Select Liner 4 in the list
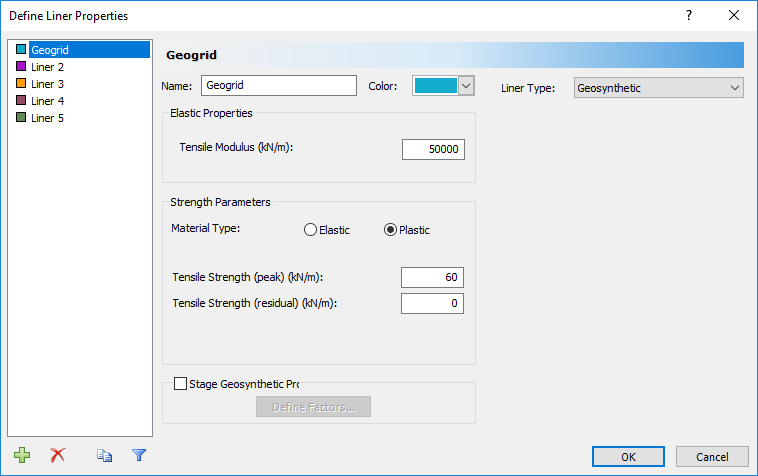758x476 pixels. 47,101
